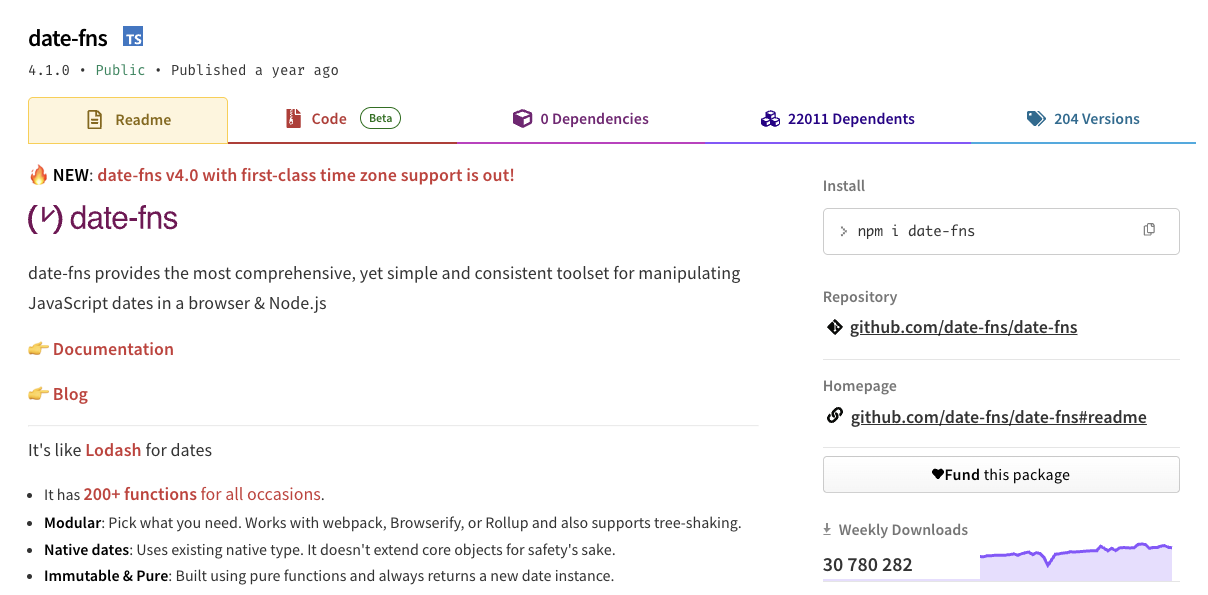Screen dimensions: 1208x595
Task: Open the Blog link
Action: (x=70, y=394)
